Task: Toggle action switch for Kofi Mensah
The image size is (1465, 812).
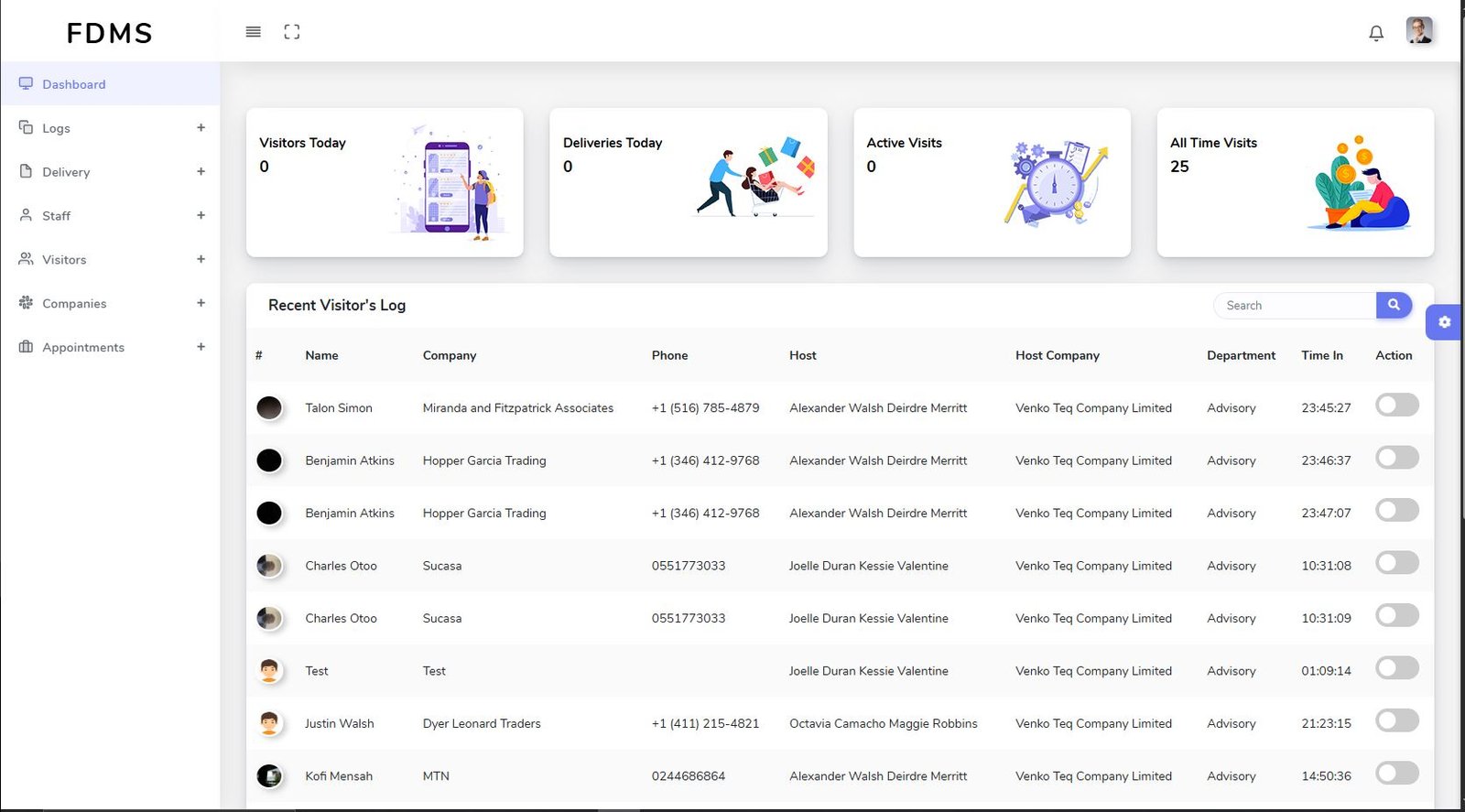Action: pos(1397,773)
